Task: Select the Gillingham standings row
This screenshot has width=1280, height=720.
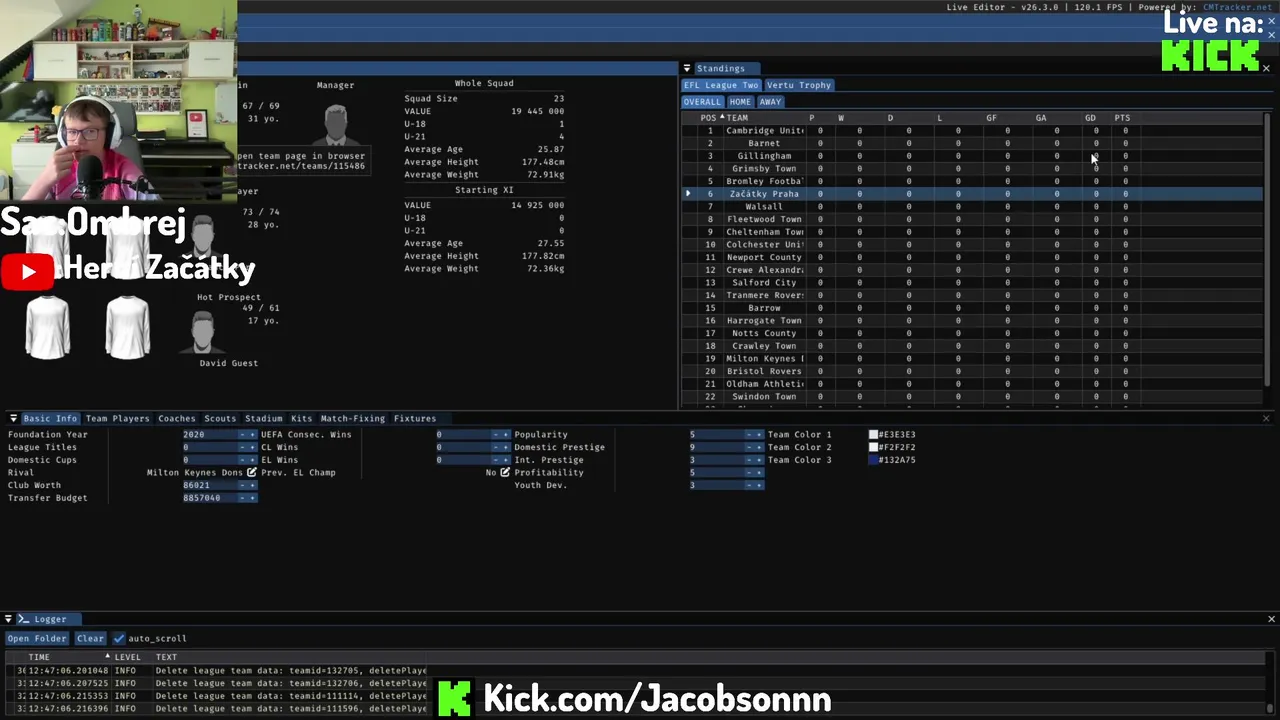Action: pyautogui.click(x=972, y=156)
